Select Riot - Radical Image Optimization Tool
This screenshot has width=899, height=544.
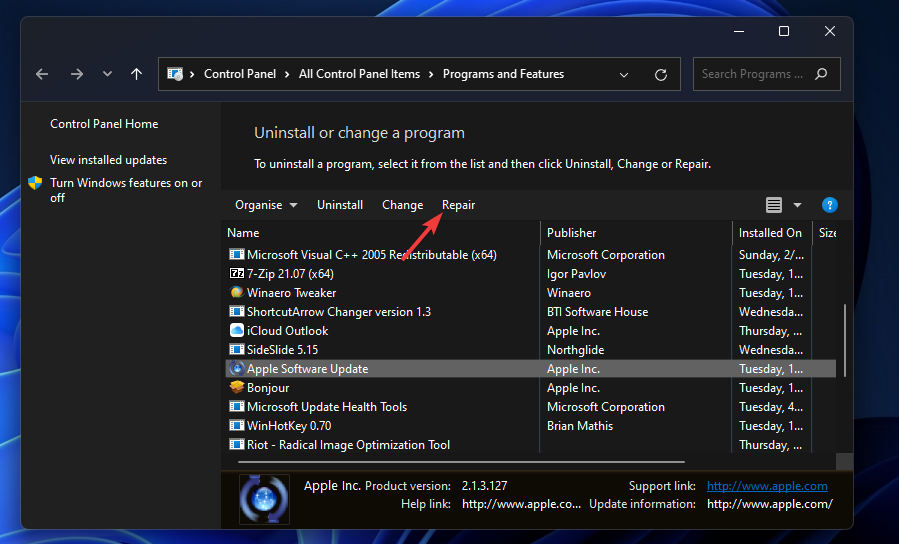[x=348, y=445]
